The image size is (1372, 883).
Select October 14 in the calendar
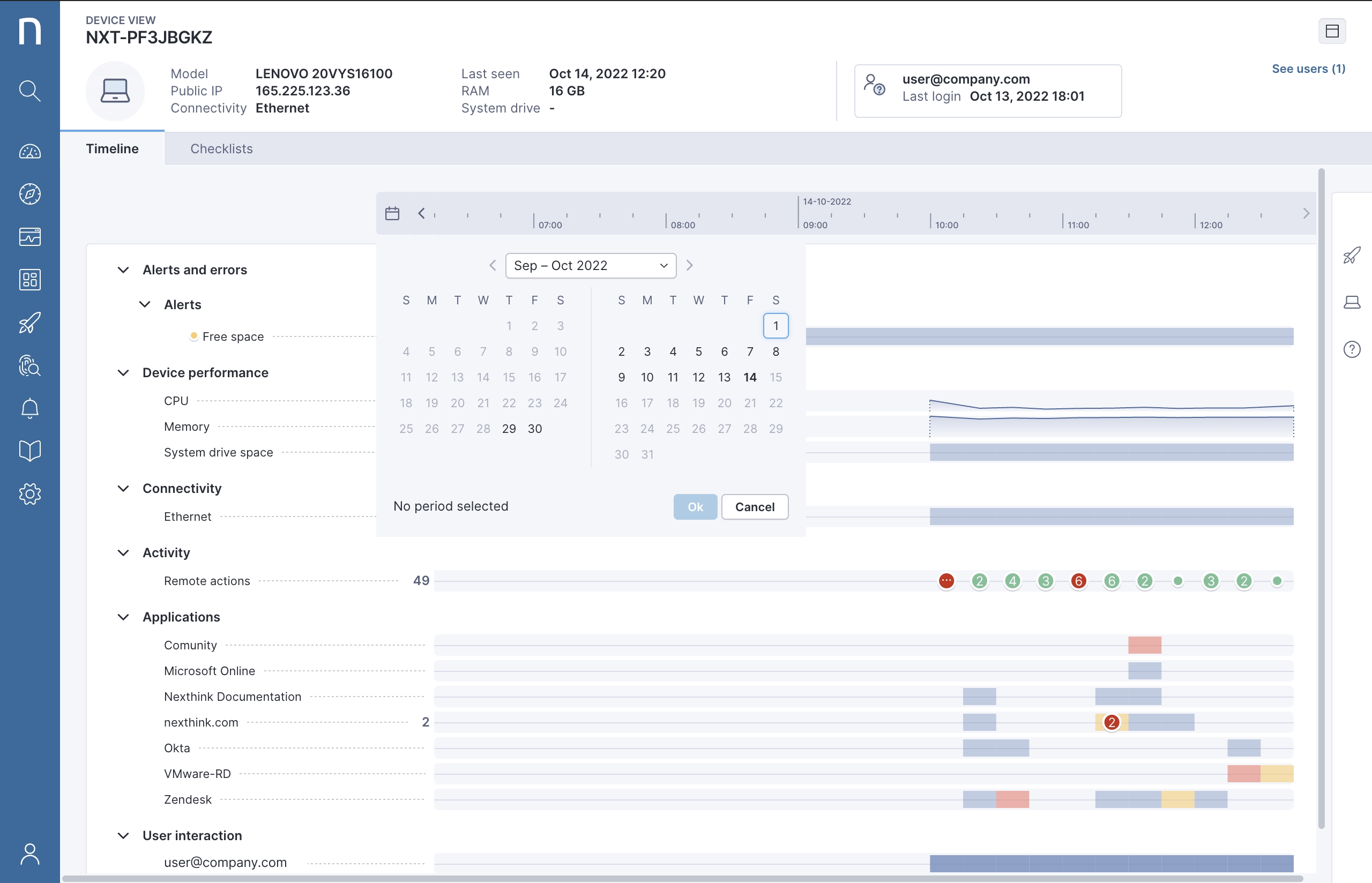[x=749, y=377]
